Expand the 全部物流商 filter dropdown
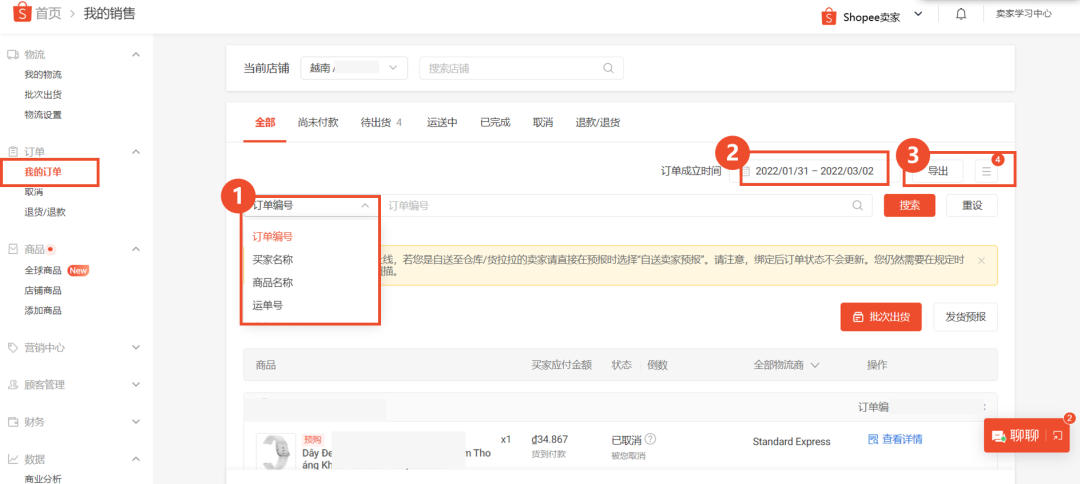This screenshot has height=484, width=1080. [x=786, y=365]
